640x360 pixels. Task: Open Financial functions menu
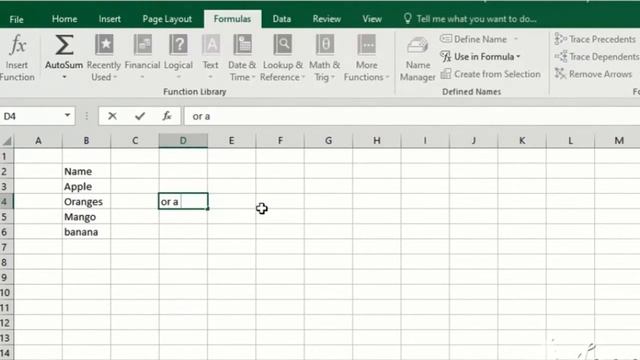(x=142, y=57)
